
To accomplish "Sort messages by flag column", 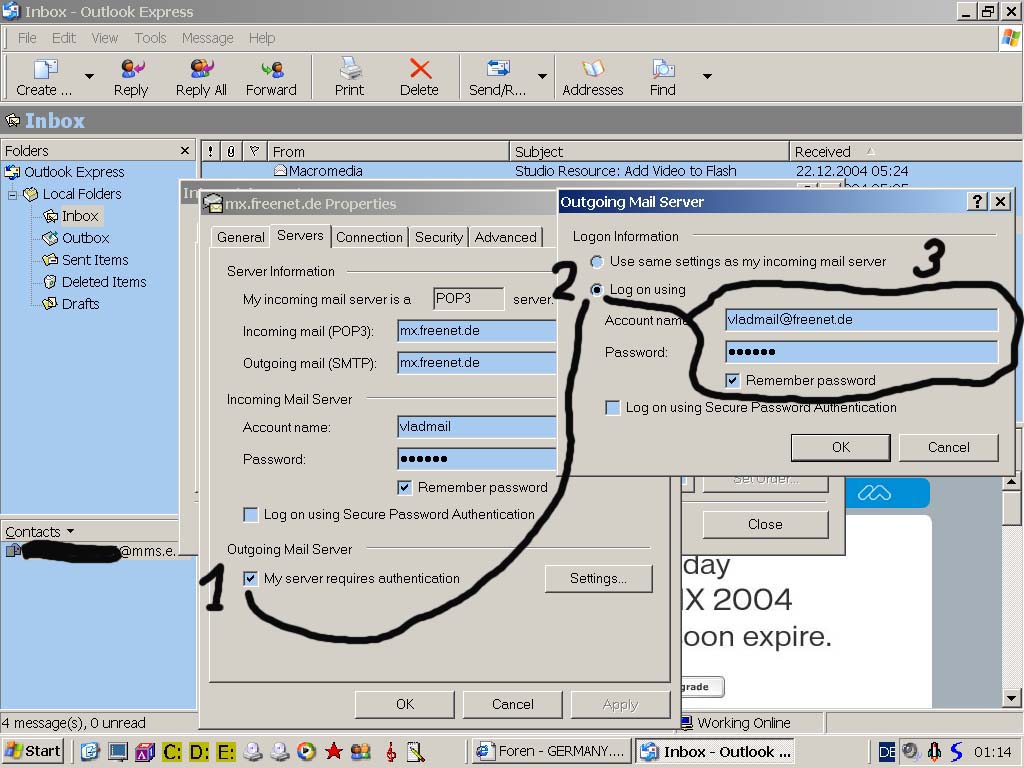I will (254, 152).
